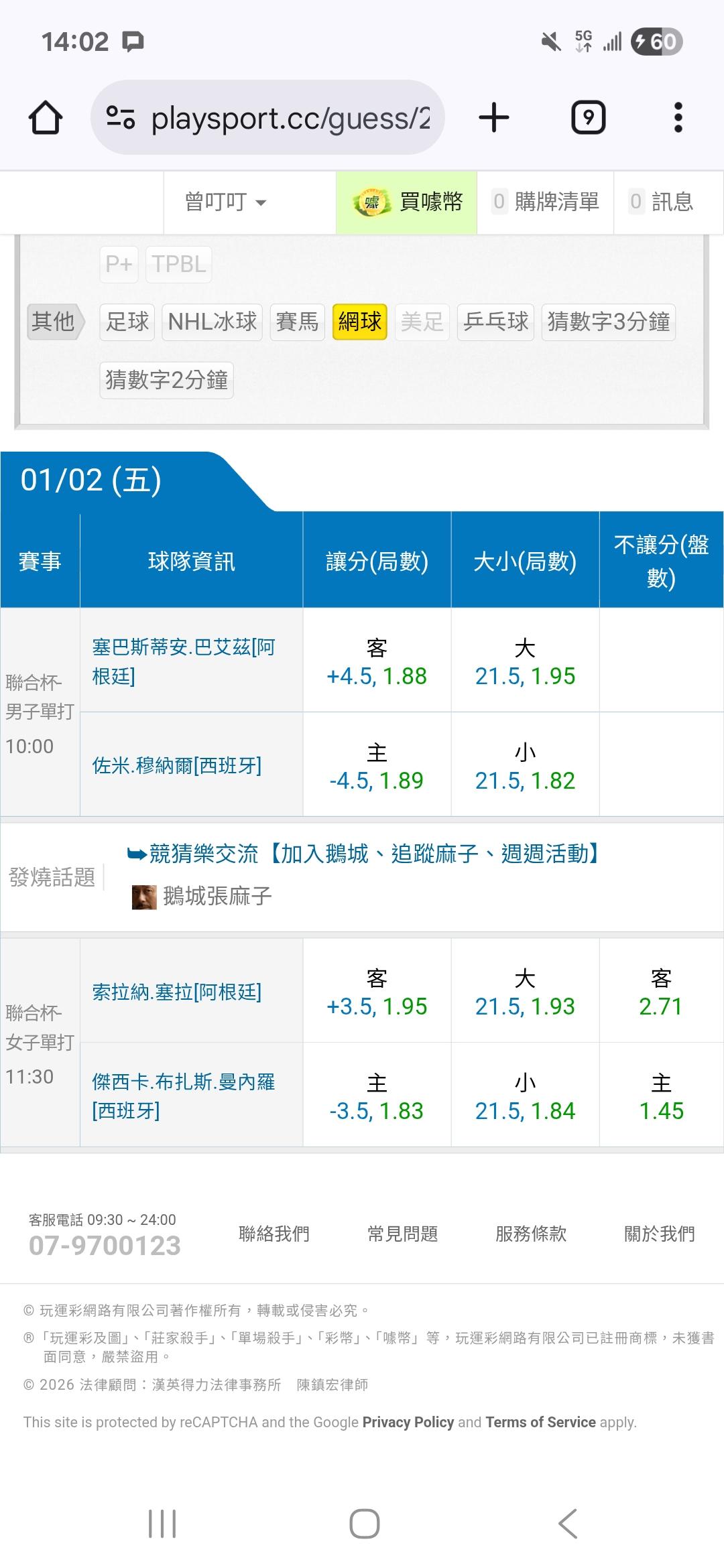Click the 買噱幣 coin button
The width and height of the screenshot is (724, 1568).
coord(407,202)
